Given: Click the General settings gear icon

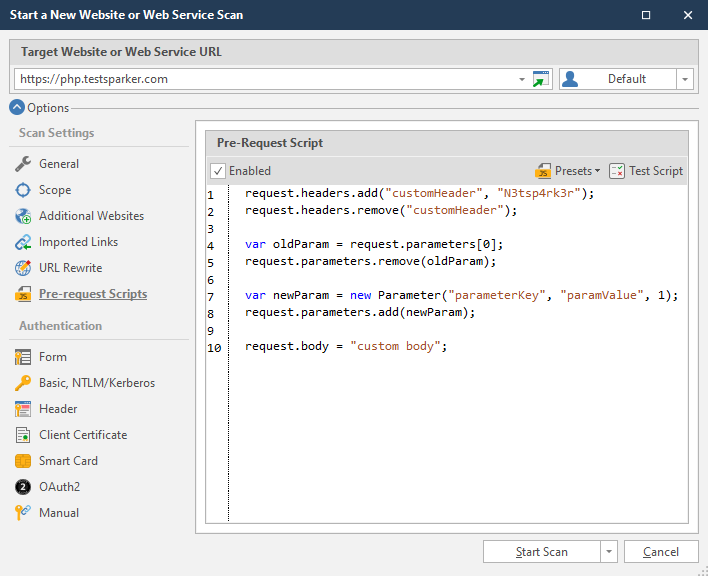Looking at the screenshot, I should click(23, 164).
